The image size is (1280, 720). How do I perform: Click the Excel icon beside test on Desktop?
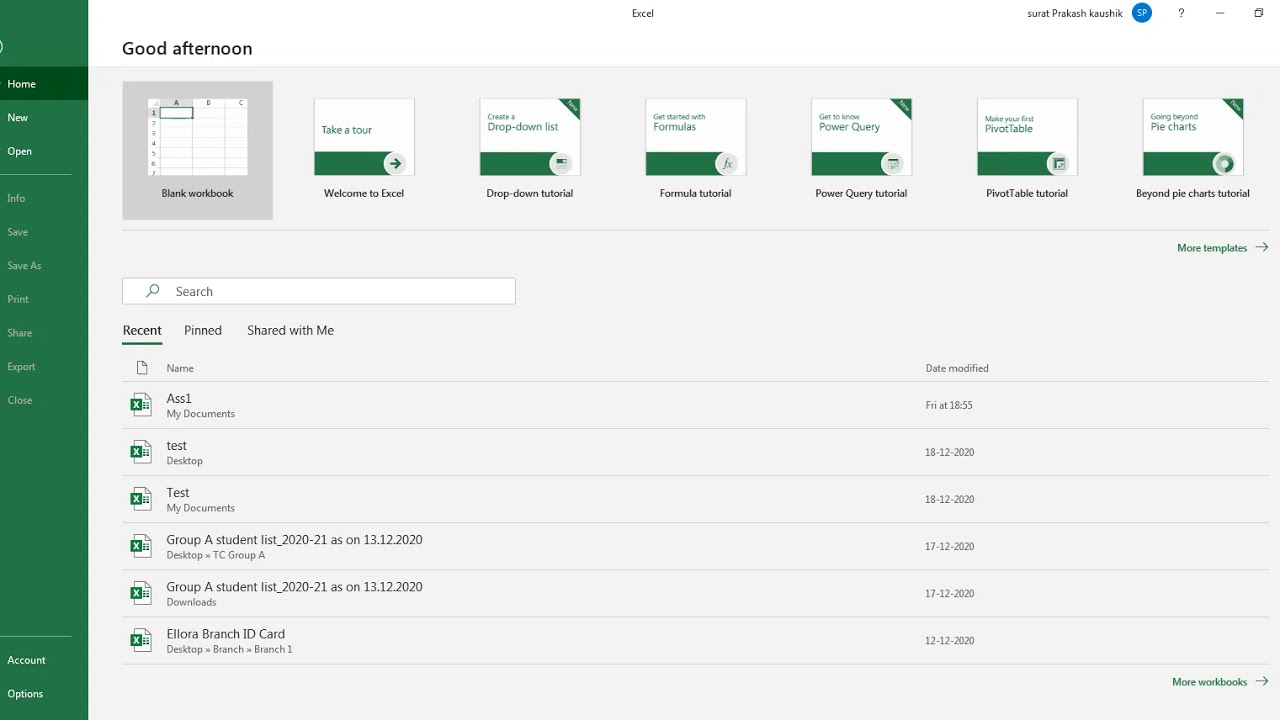[141, 452]
